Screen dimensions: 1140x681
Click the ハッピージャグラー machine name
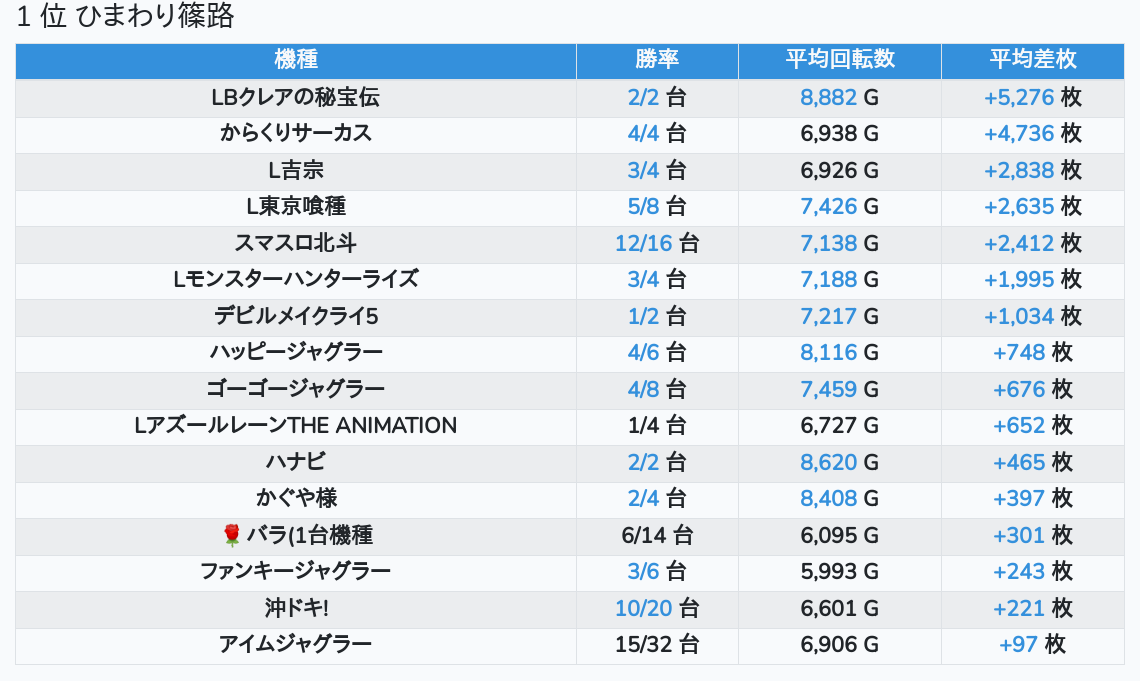[x=295, y=352]
